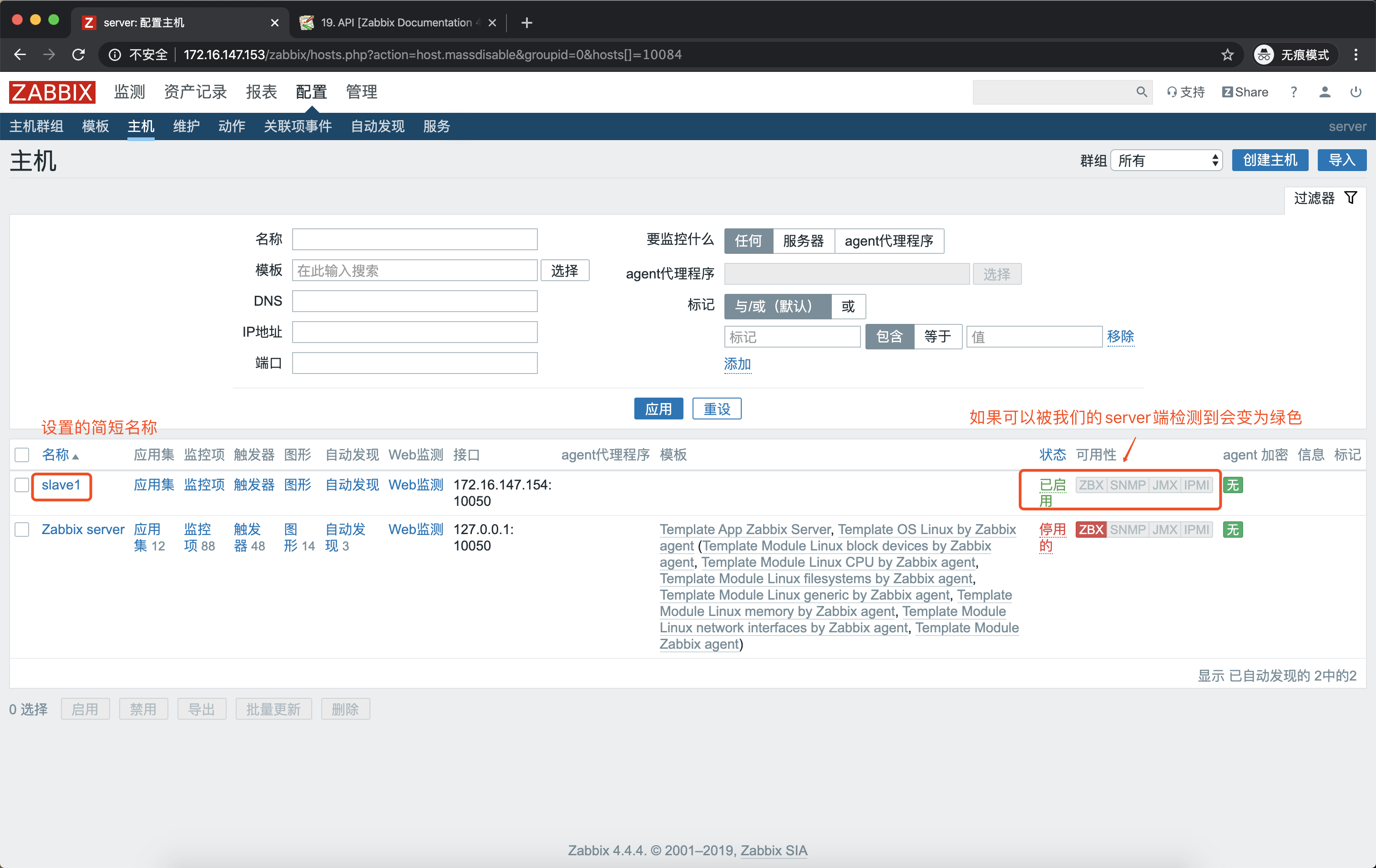Check the slave1 host checkbox
The image size is (1376, 868).
pyautogui.click(x=22, y=485)
